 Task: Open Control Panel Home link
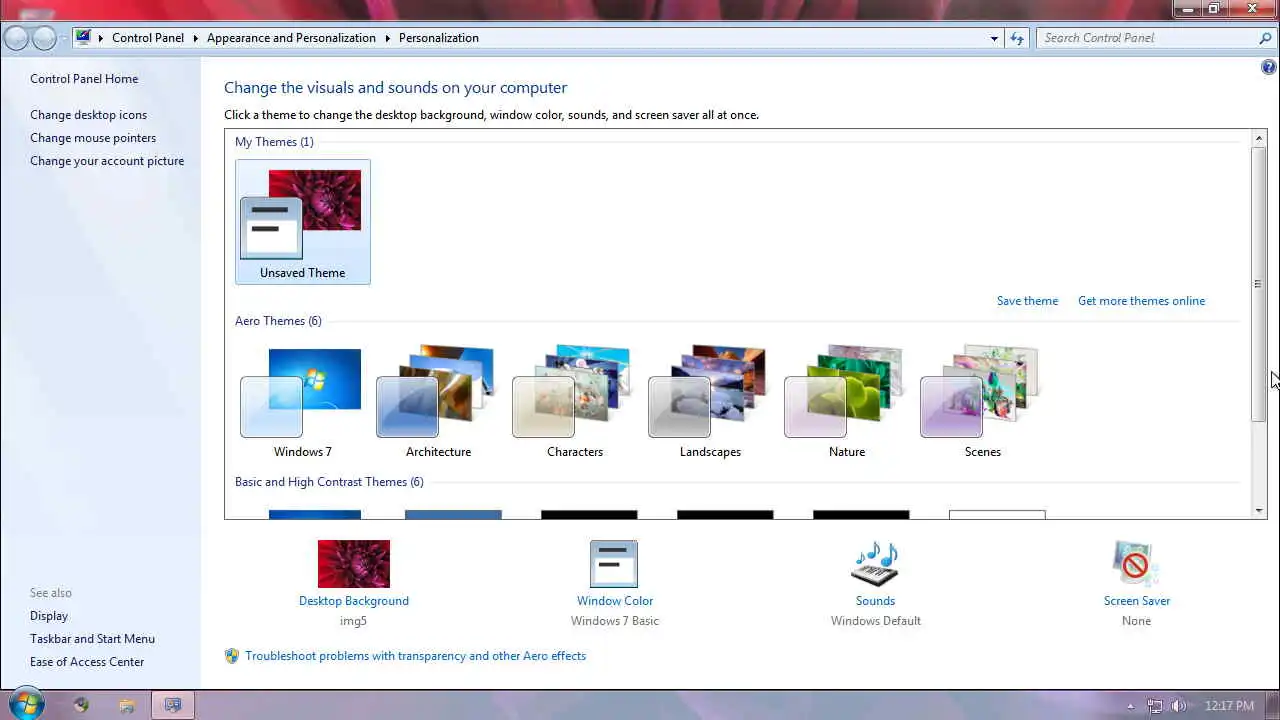tap(84, 79)
